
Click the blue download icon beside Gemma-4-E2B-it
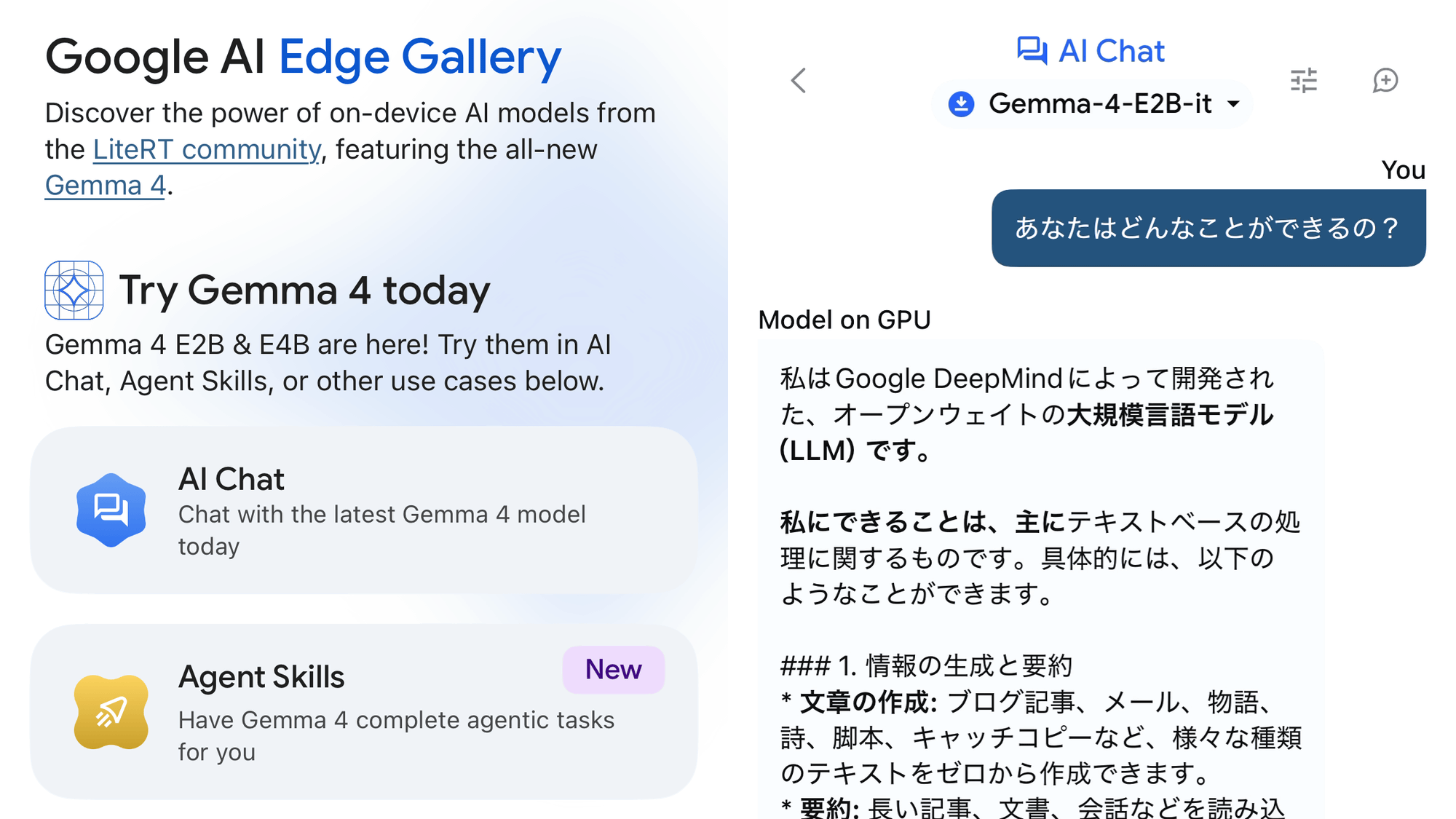[961, 104]
